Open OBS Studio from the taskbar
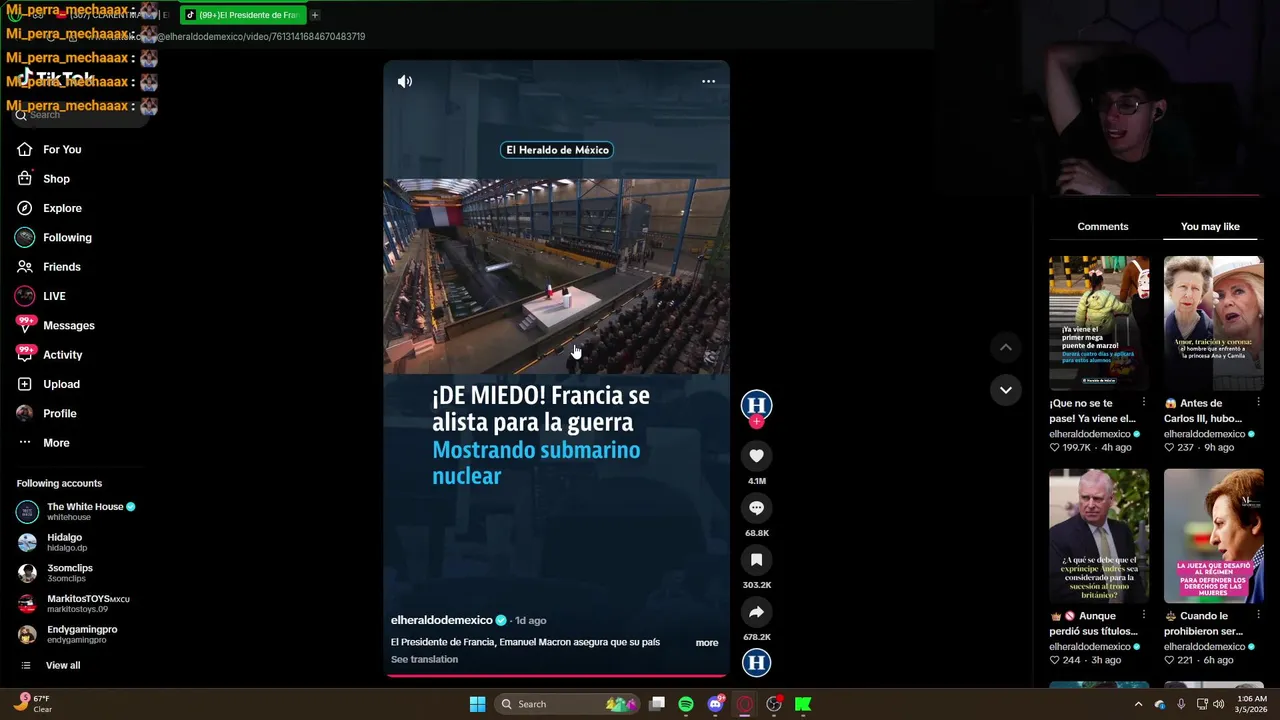This screenshot has height=720, width=1280. point(774,704)
